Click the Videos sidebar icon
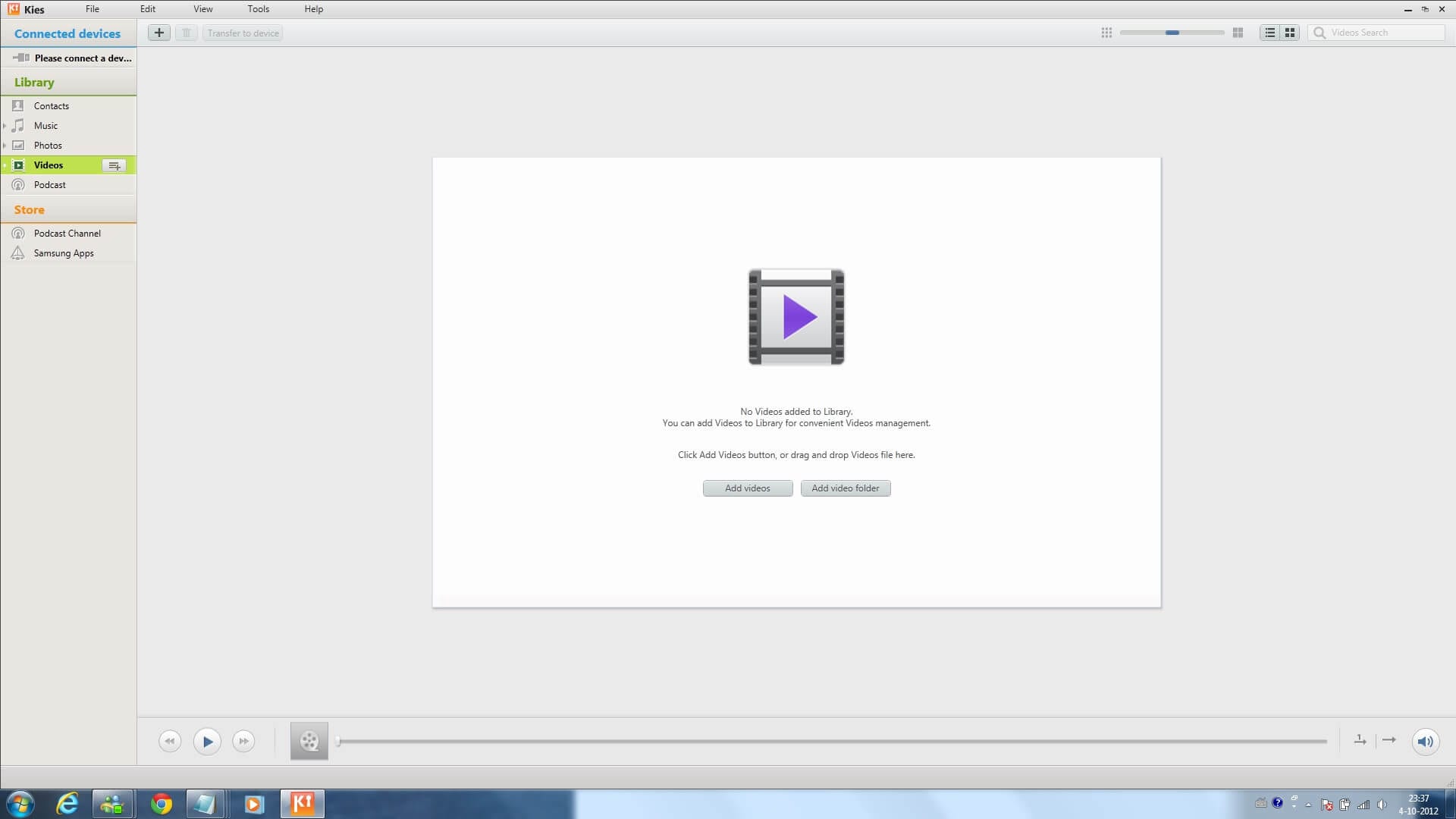 coord(19,164)
